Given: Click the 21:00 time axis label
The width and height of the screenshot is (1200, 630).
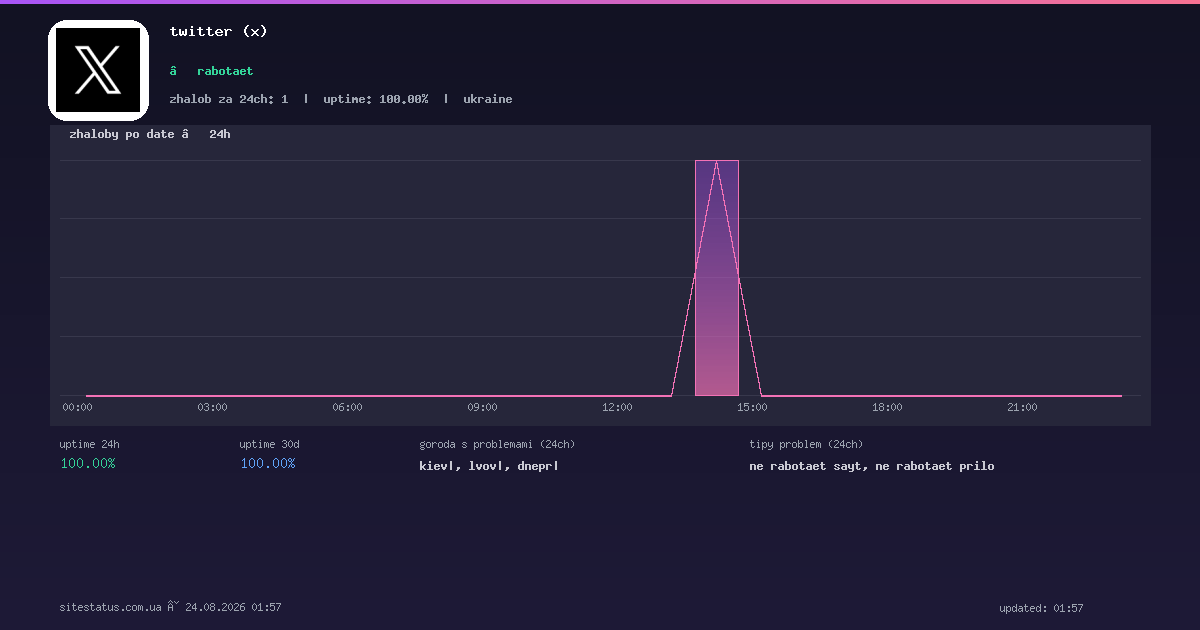Looking at the screenshot, I should [x=1022, y=407].
